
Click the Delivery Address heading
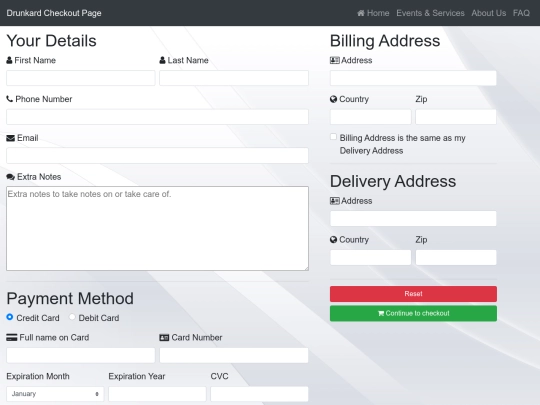pyautogui.click(x=393, y=181)
